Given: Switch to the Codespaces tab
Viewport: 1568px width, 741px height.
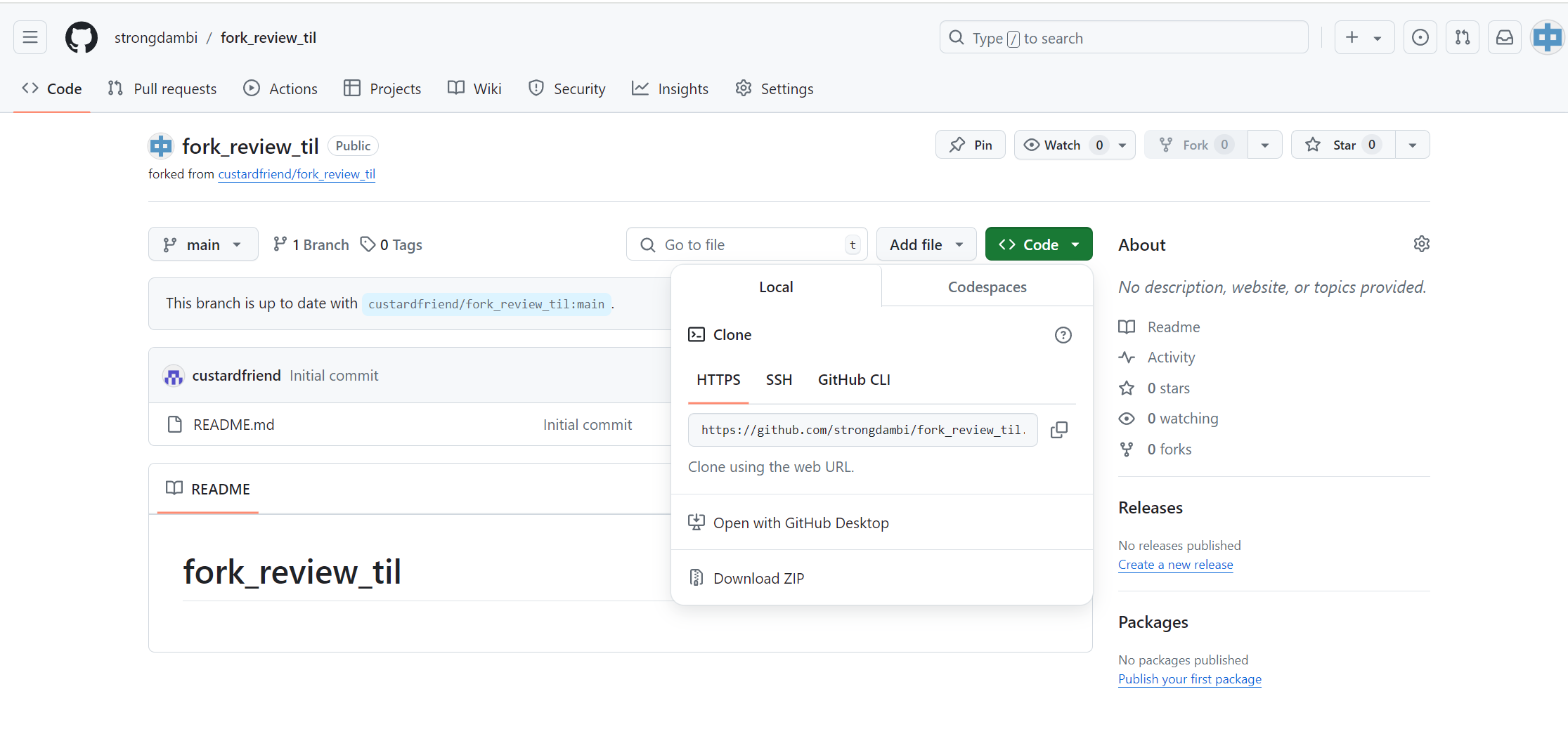Looking at the screenshot, I should click(x=987, y=287).
